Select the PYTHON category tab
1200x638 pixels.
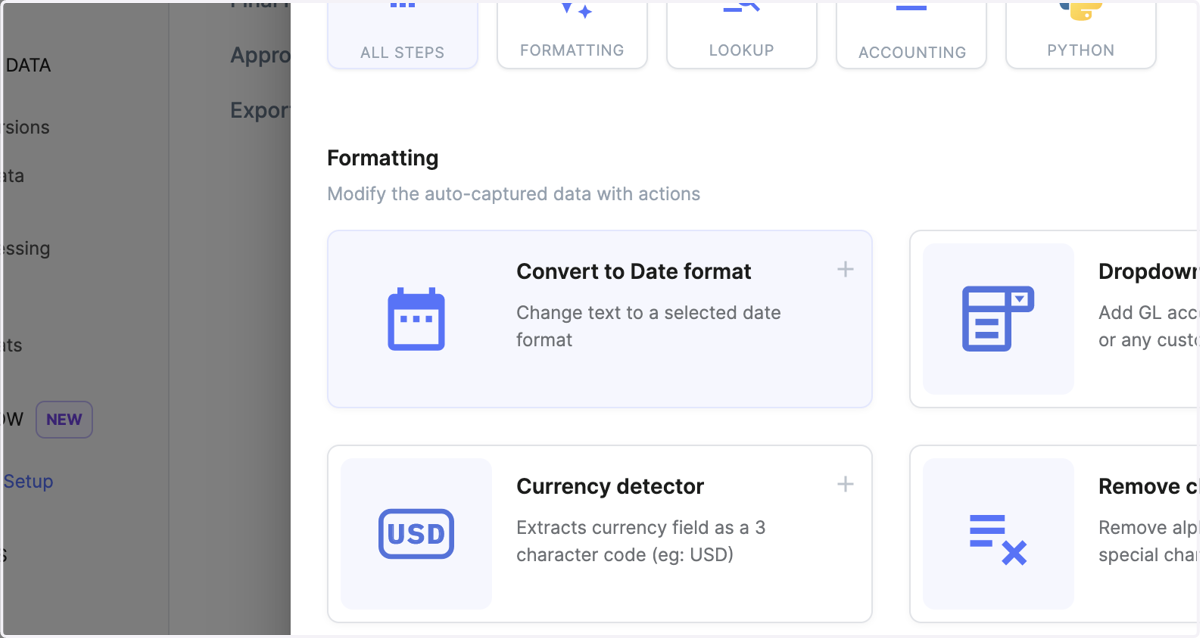tap(1081, 35)
